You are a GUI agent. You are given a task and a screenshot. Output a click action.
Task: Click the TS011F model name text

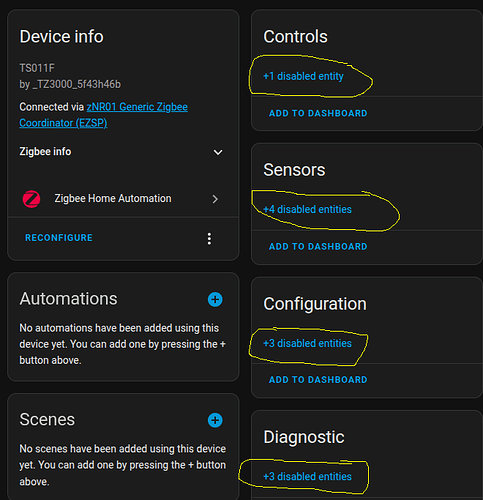coord(37,68)
